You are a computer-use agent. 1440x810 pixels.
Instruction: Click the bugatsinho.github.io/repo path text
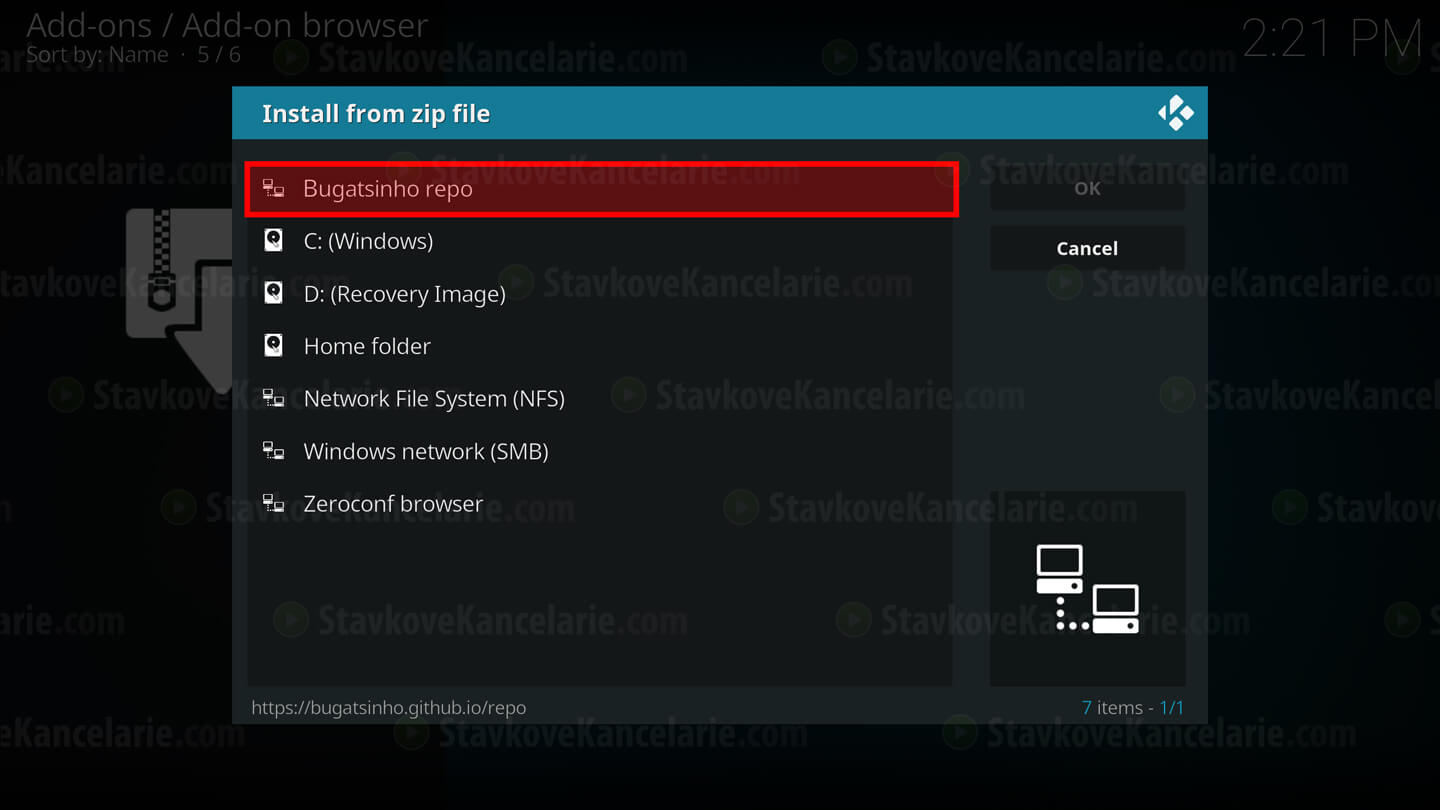(x=388, y=707)
